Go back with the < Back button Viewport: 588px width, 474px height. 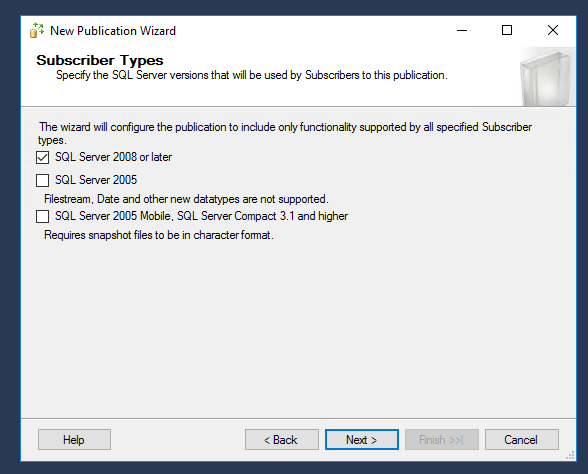(282, 440)
